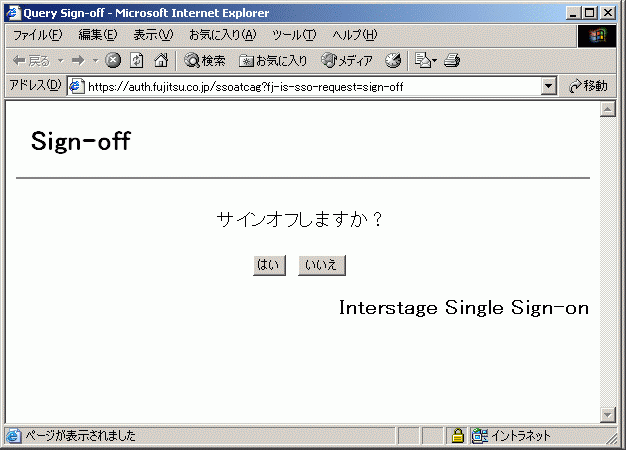Click the padlock security icon in status bar
This screenshot has width=626, height=450.
458,436
